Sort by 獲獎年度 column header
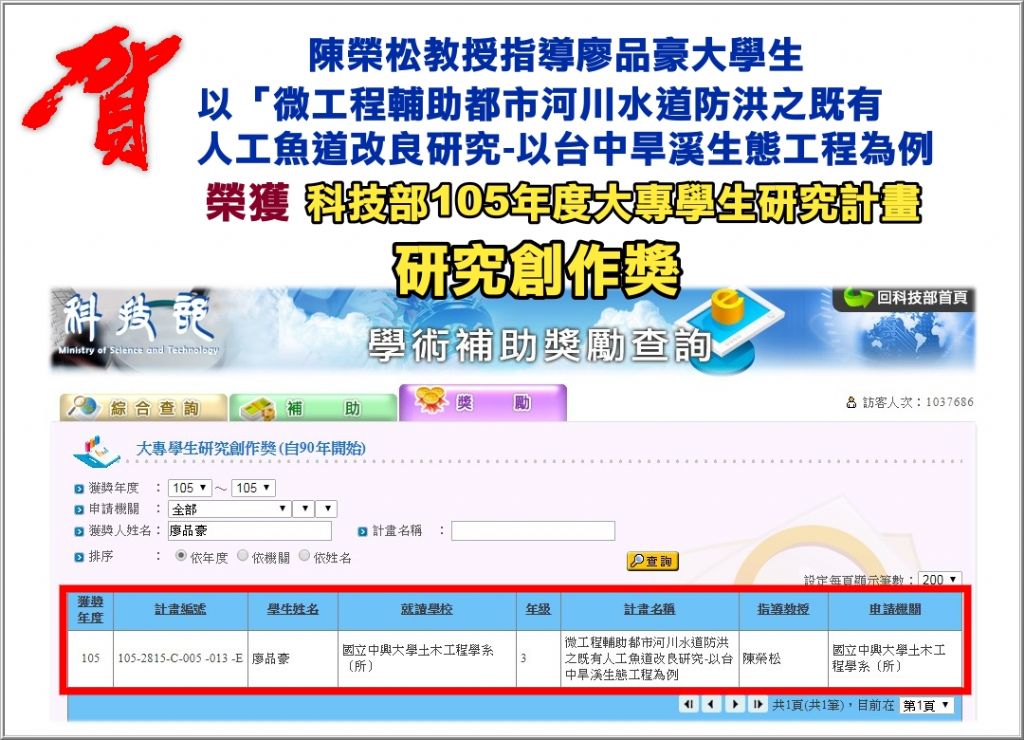Viewport: 1024px width, 740px height. click(90, 609)
